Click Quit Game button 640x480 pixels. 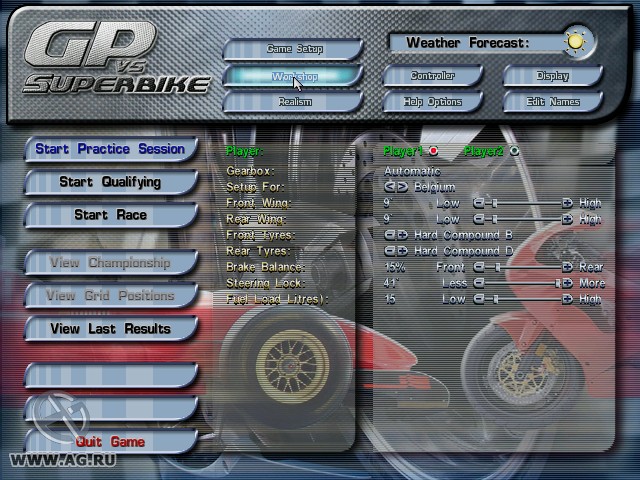point(111,442)
